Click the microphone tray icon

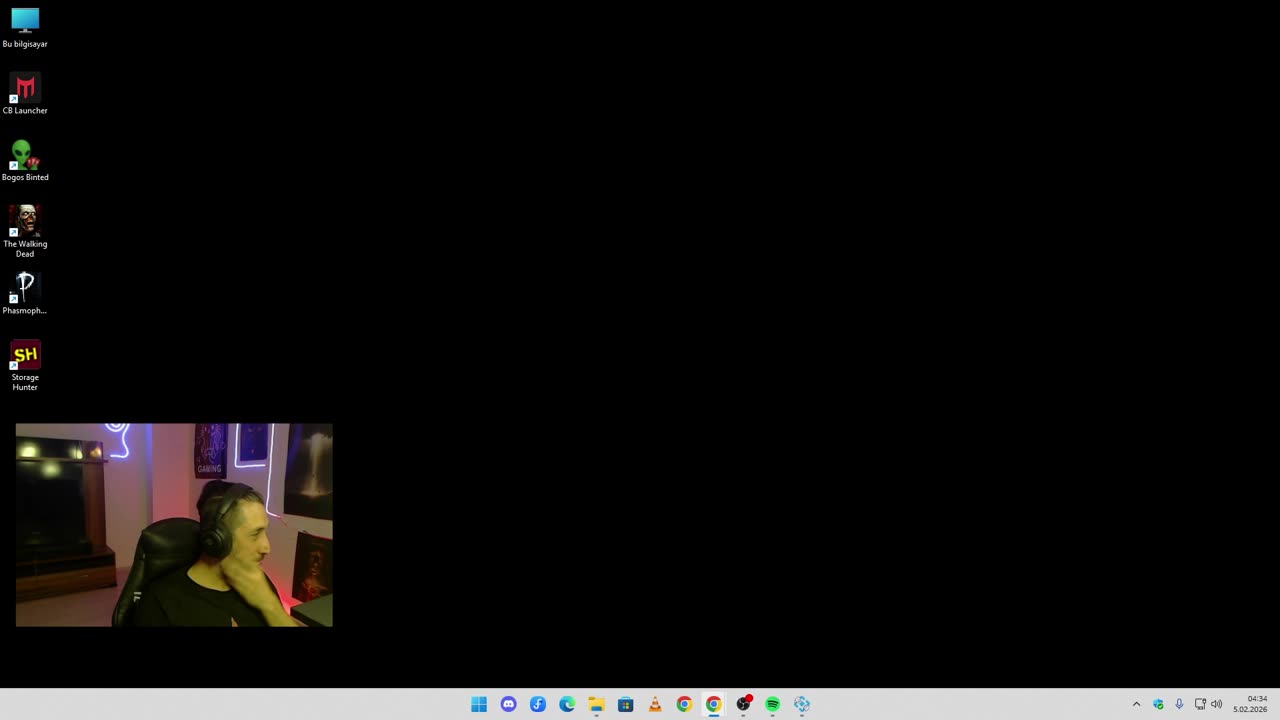point(1179,704)
